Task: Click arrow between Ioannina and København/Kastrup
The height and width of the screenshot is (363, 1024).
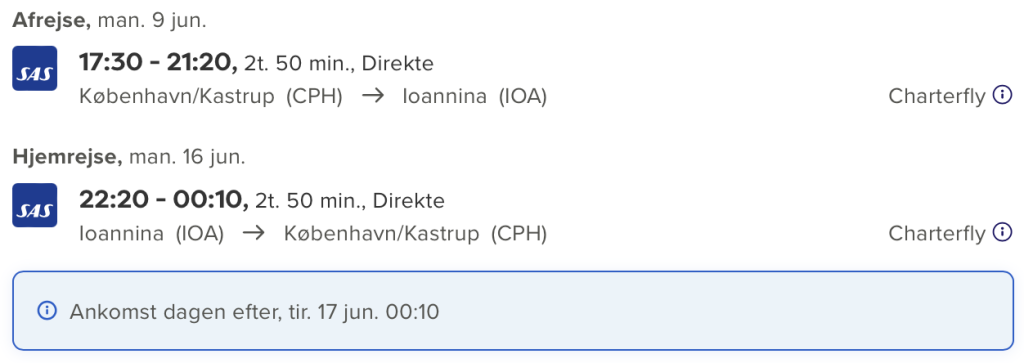Action: [254, 233]
